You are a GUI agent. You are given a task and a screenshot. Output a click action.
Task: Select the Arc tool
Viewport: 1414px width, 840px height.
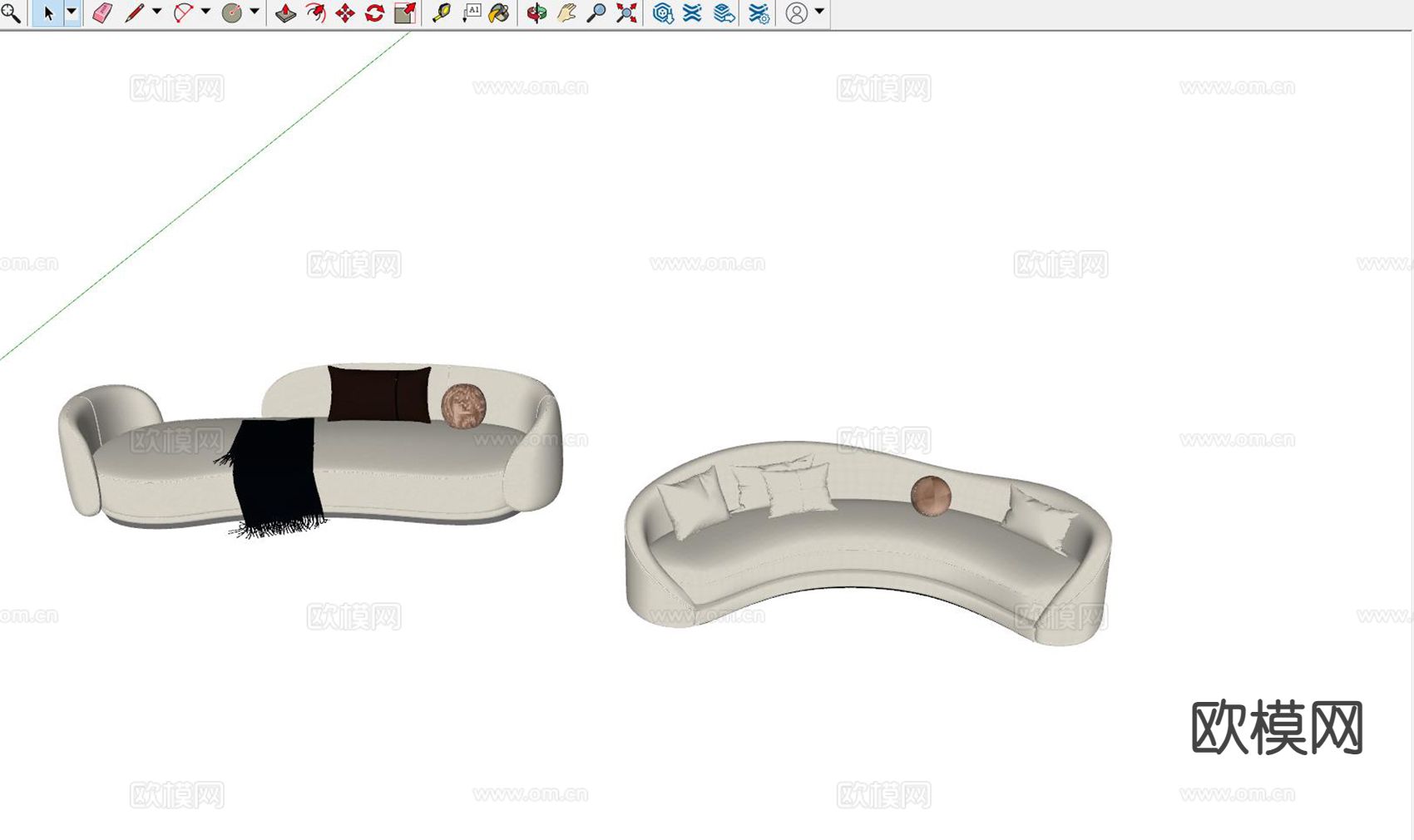coord(183,12)
